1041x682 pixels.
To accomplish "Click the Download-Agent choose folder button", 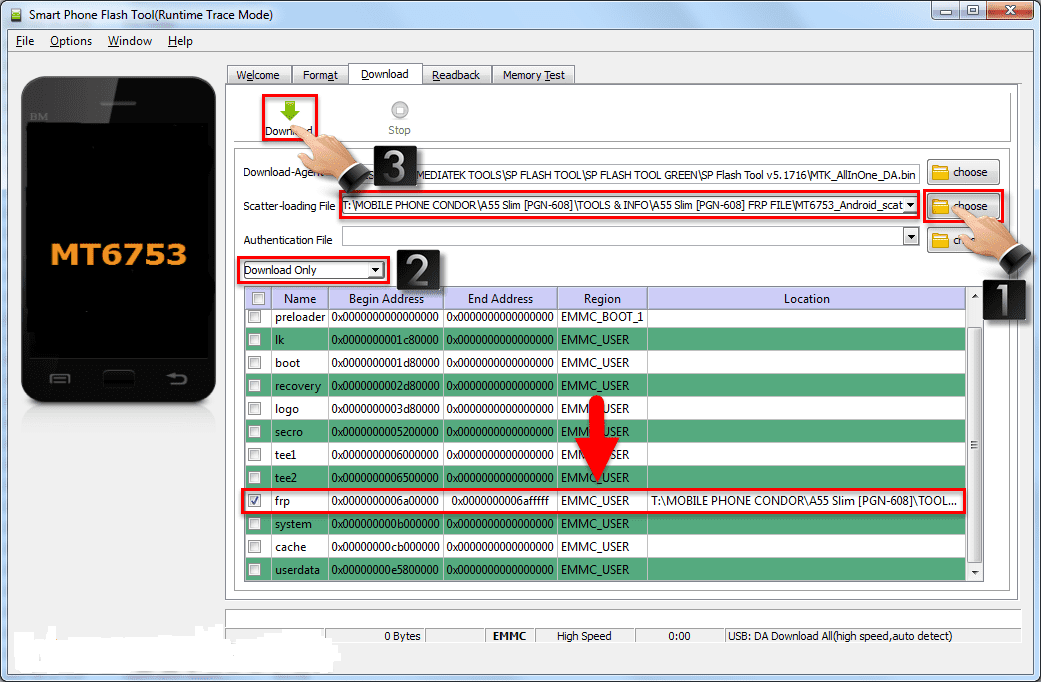I will pos(962,172).
